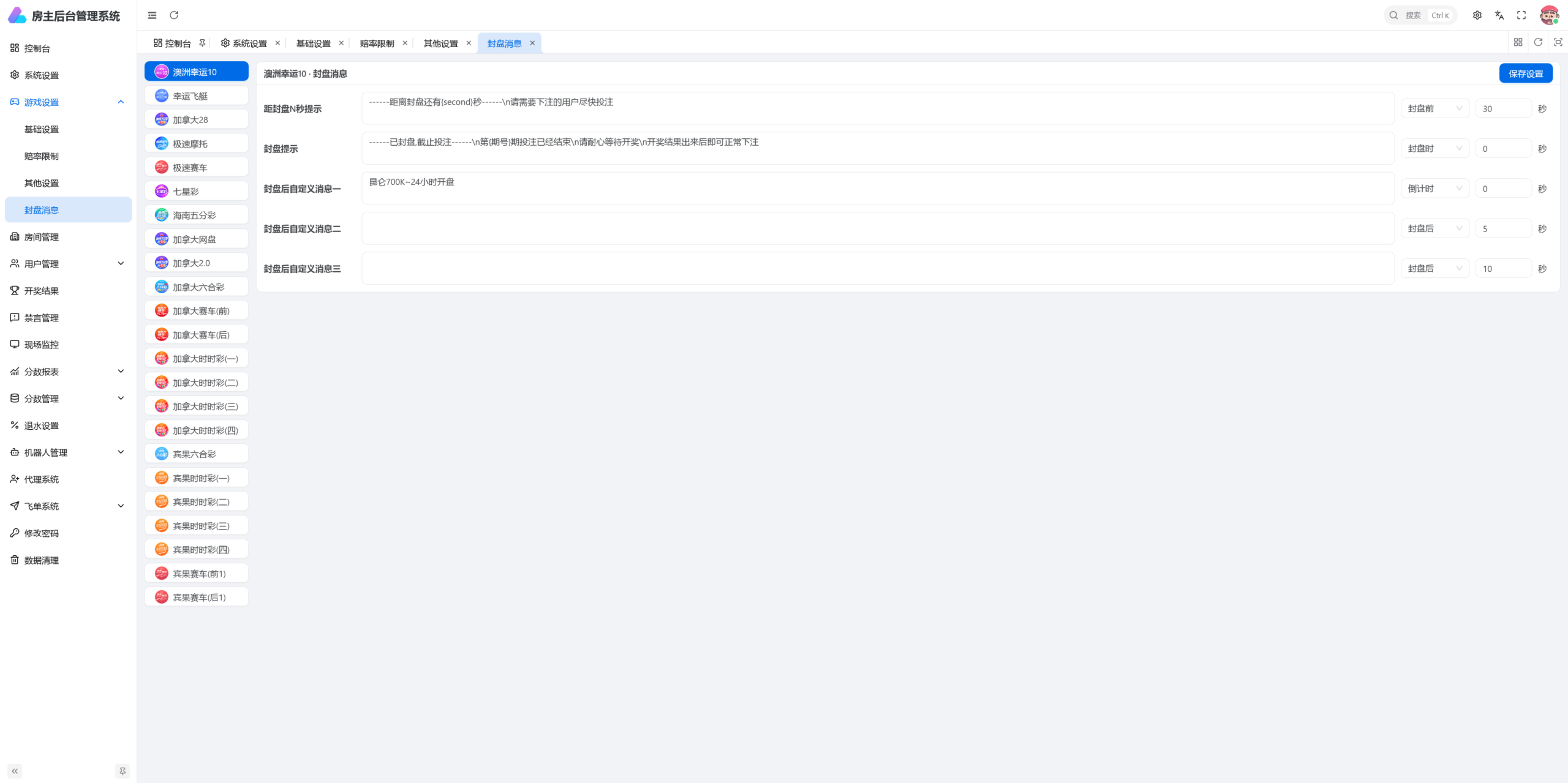Reload current tab using tab-bar refresh icon
The image size is (1568, 783).
point(1538,42)
